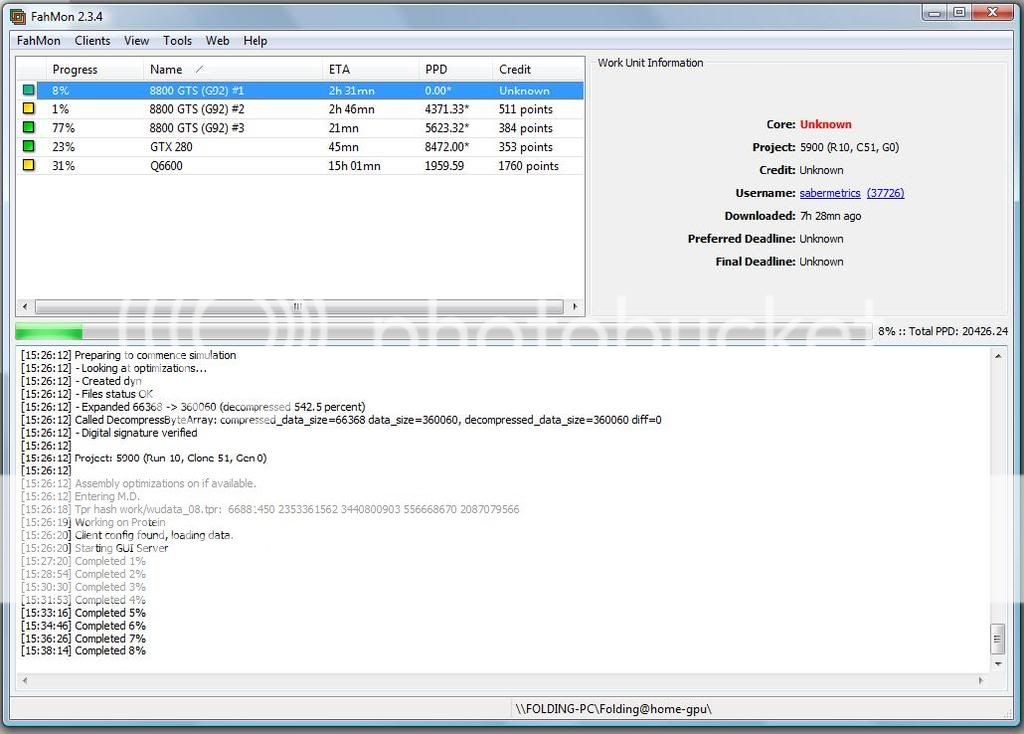Sort clients by the Progress column

point(75,69)
